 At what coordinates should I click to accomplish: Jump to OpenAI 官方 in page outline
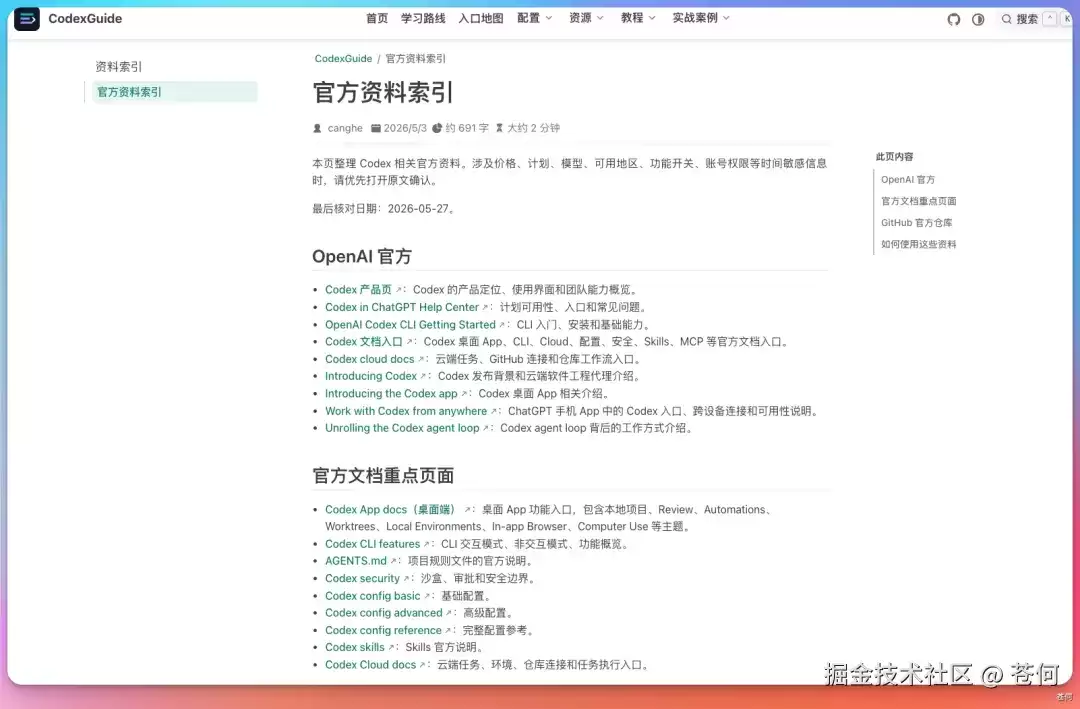pyautogui.click(x=908, y=180)
